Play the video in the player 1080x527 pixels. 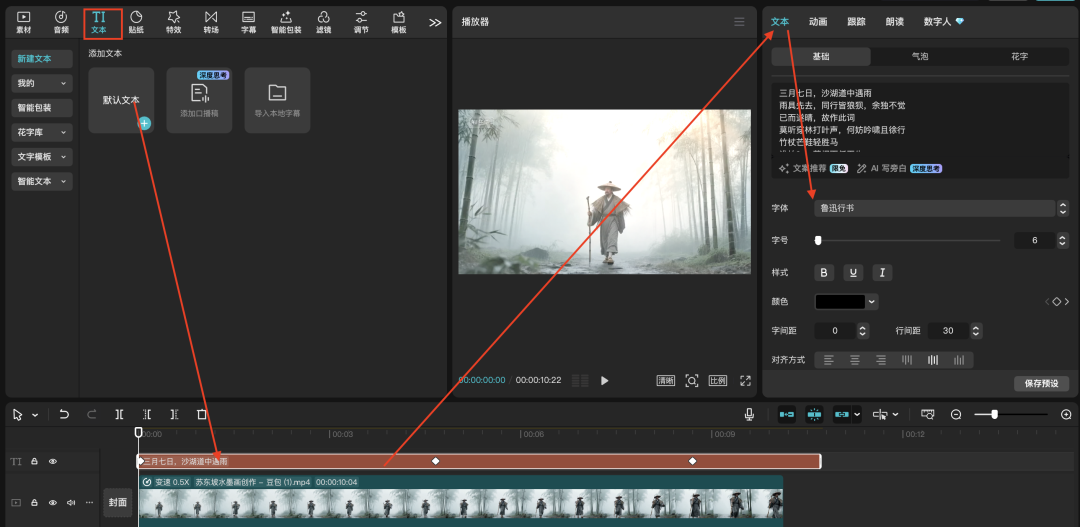(x=604, y=381)
